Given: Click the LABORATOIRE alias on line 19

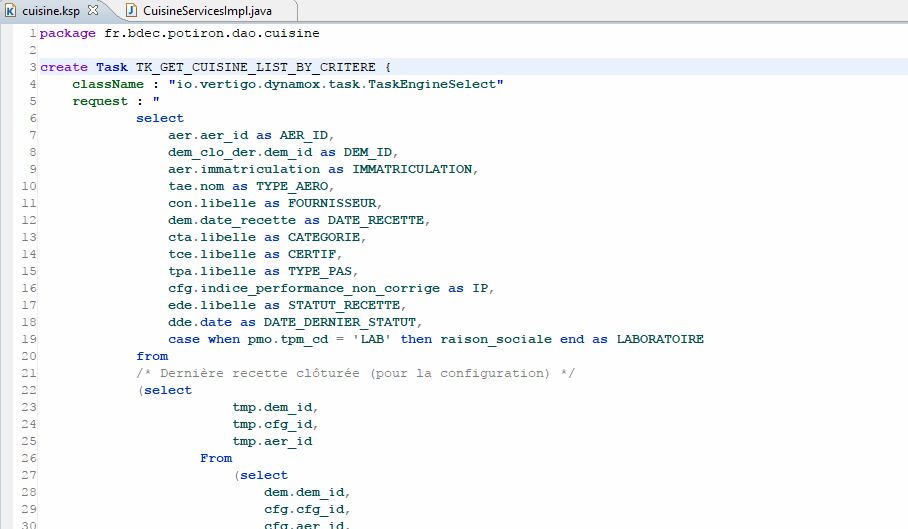Looking at the screenshot, I should click(660, 339).
